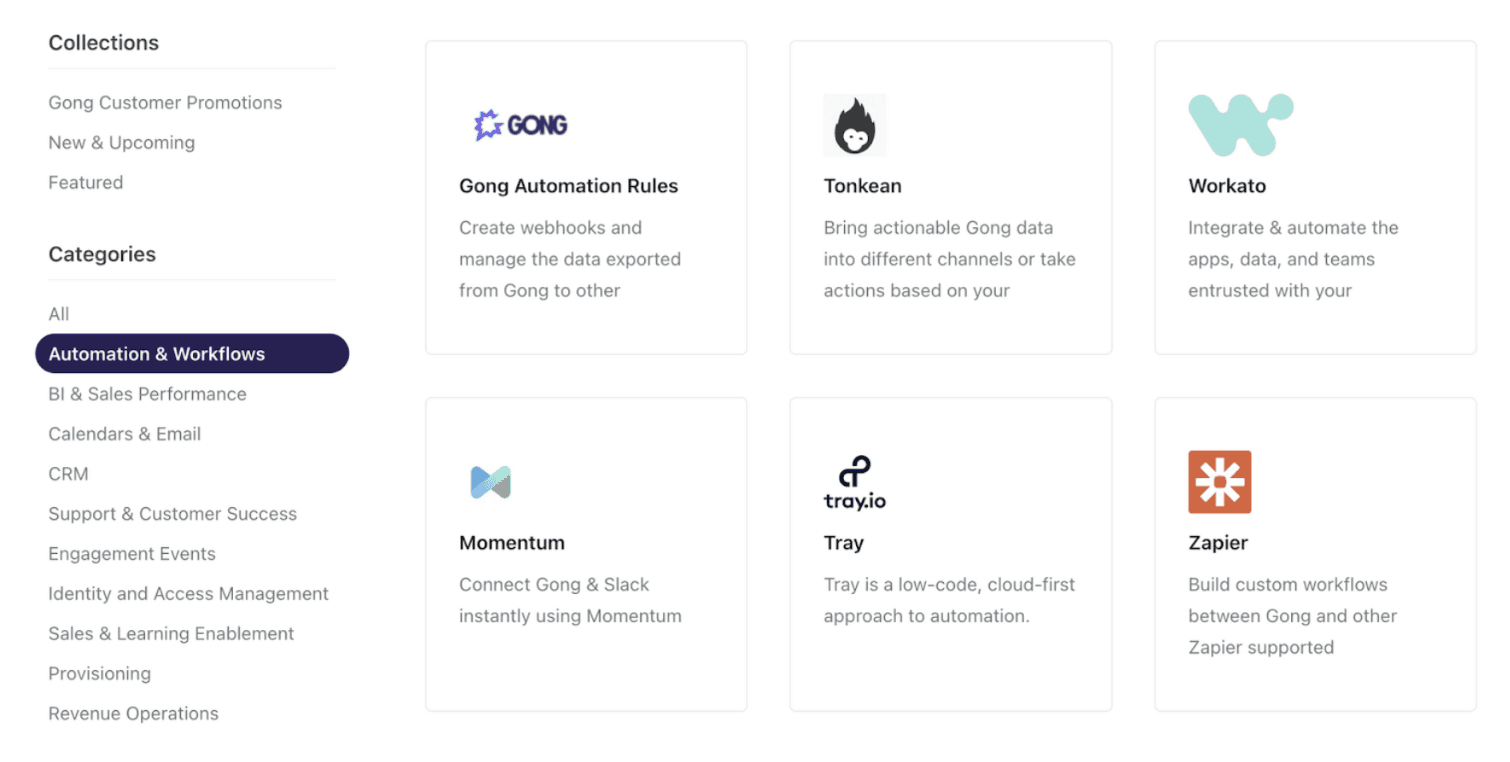
Task: Open the Featured collection
Action: click(x=86, y=183)
